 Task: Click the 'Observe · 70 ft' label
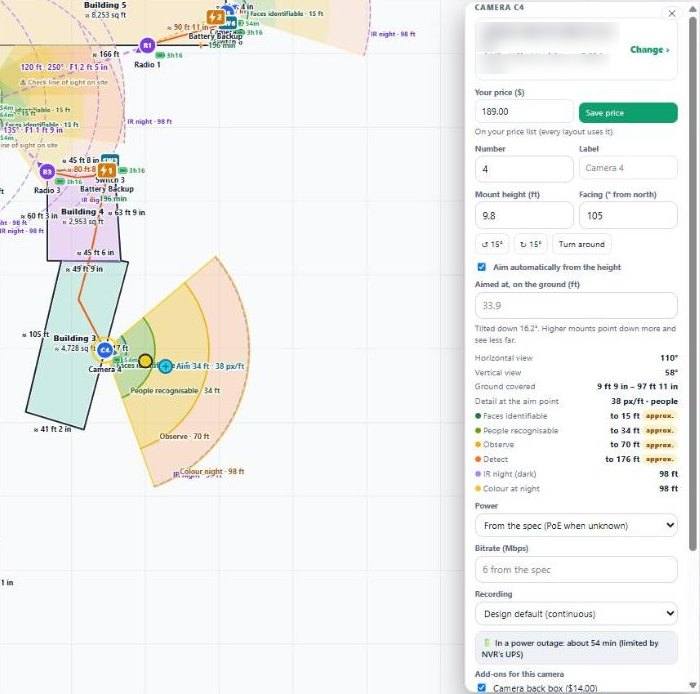pos(184,436)
